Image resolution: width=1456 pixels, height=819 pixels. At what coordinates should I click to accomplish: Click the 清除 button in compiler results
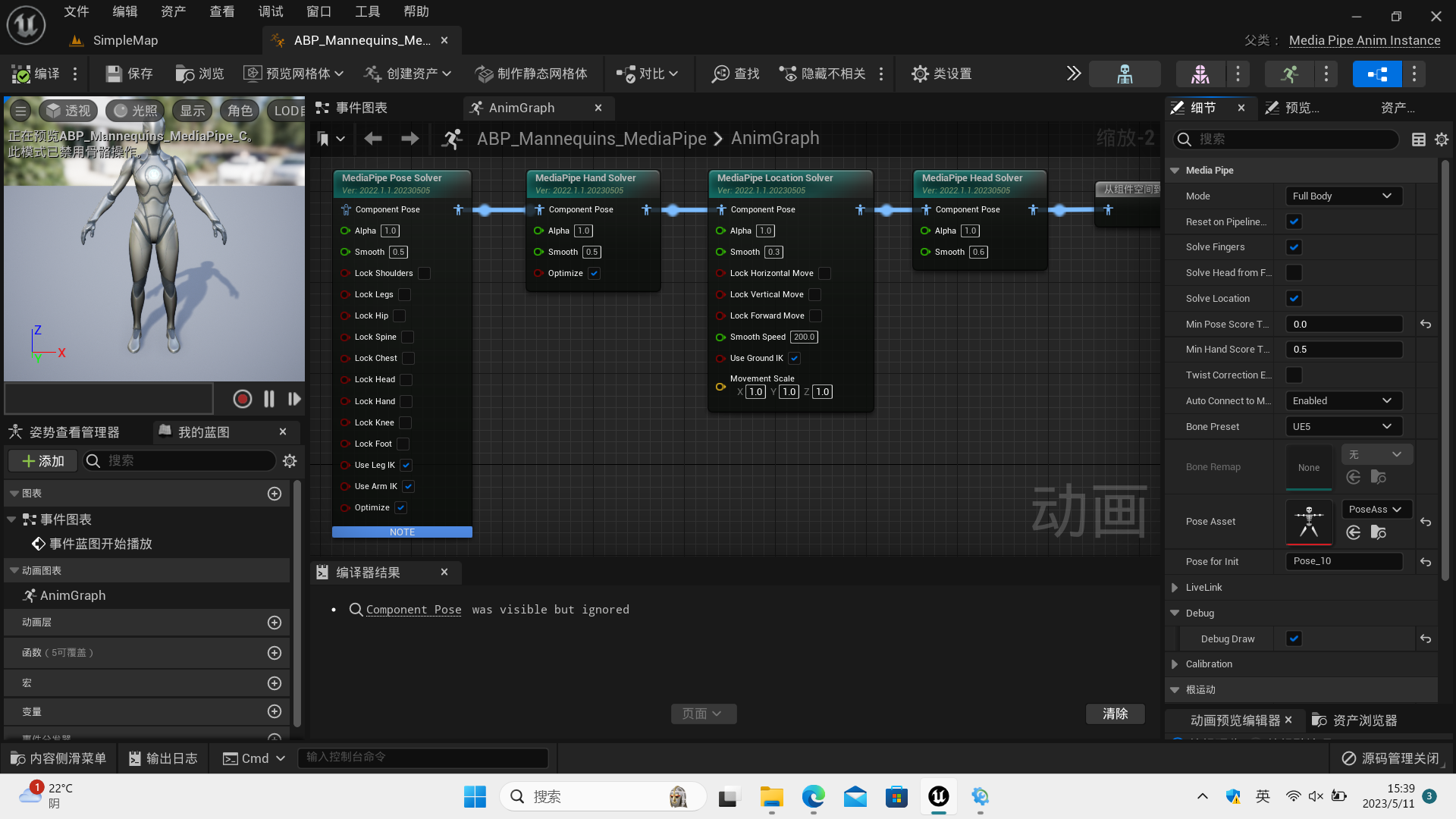click(1116, 714)
